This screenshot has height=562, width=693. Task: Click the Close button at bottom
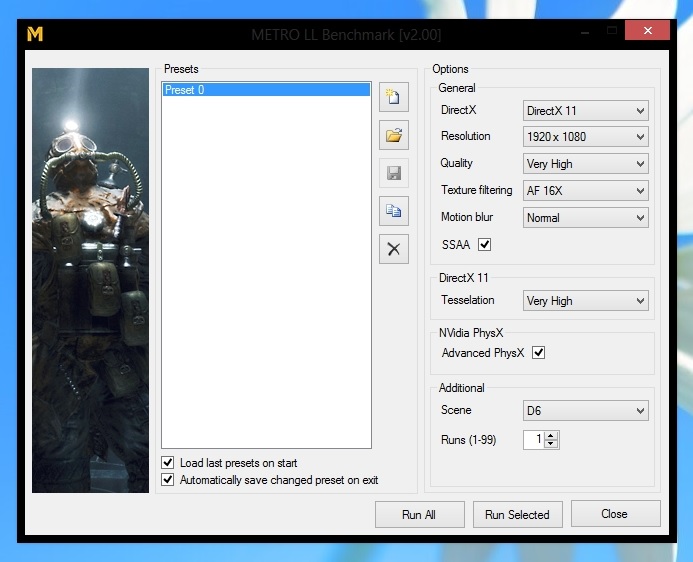(616, 513)
